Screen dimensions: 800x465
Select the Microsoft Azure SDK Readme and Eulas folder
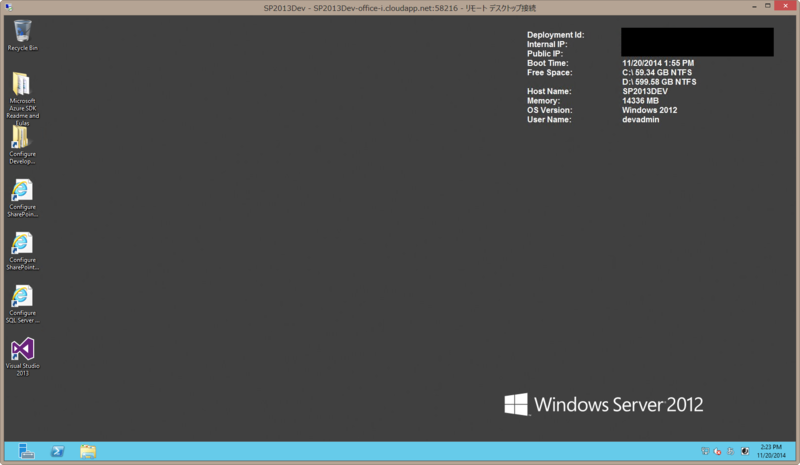pyautogui.click(x=22, y=98)
